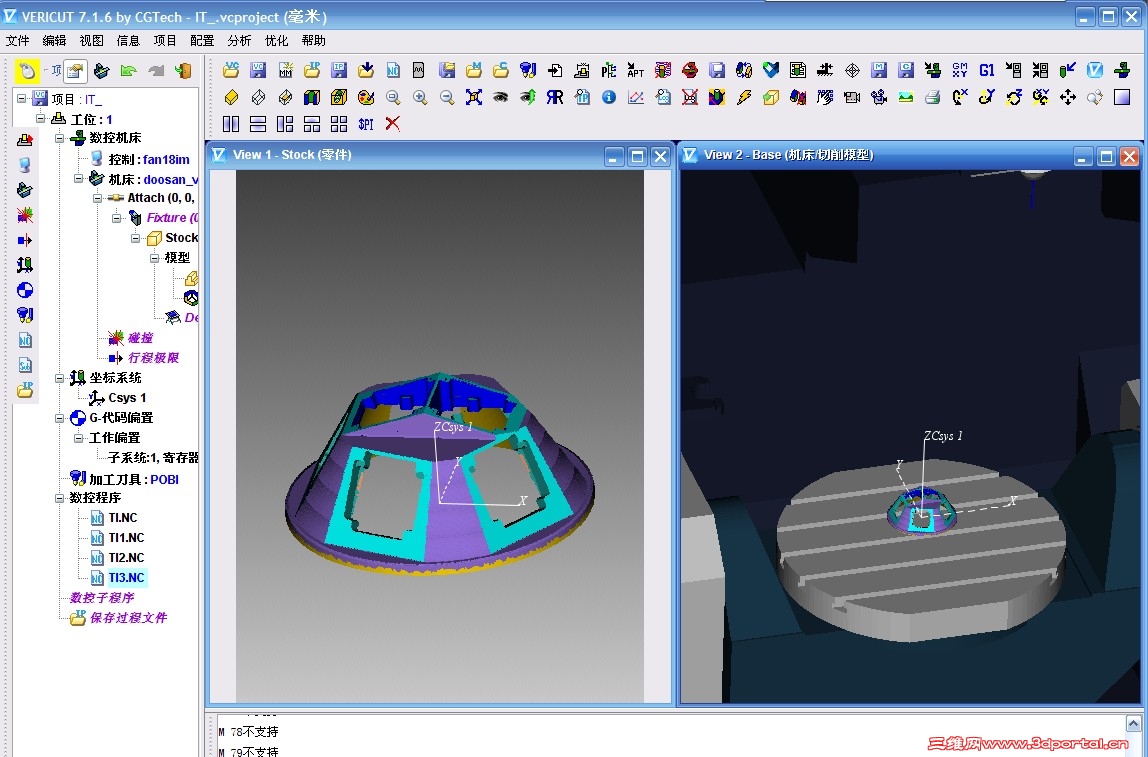Click the NC program file toolbar icon
This screenshot has width=1148, height=757.
click(393, 70)
